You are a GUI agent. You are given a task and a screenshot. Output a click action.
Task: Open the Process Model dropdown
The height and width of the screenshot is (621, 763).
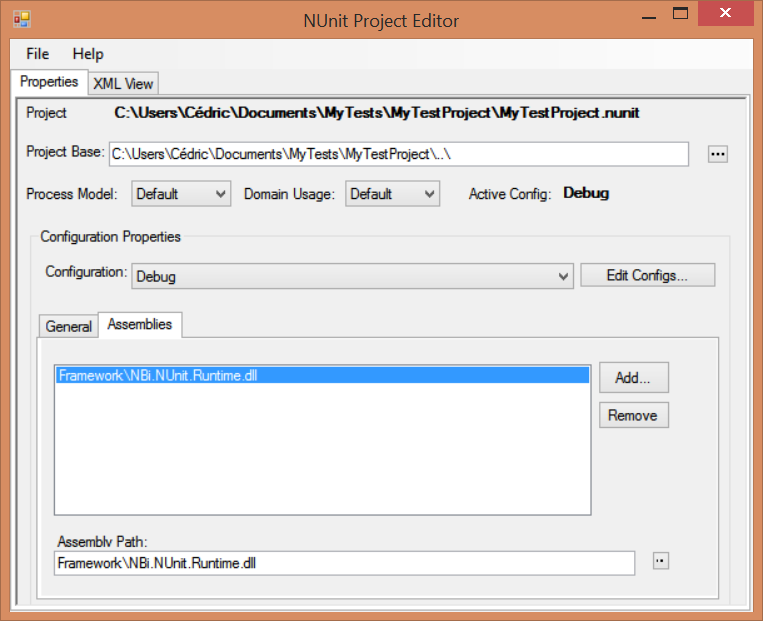coord(181,194)
